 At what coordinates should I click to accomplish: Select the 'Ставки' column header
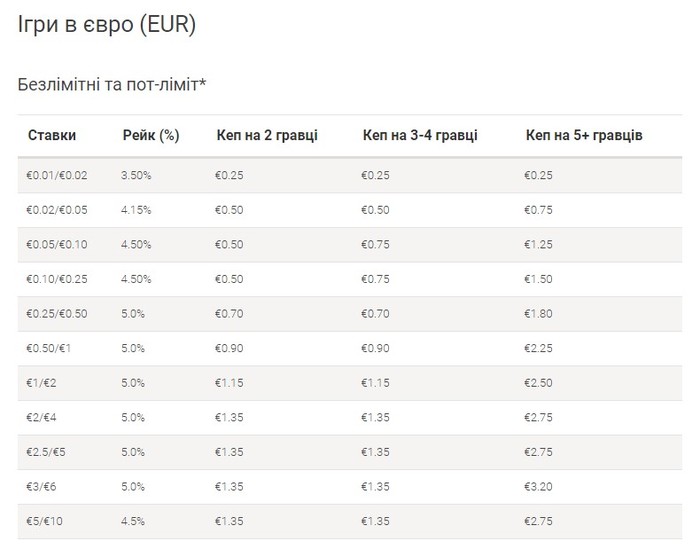click(52, 135)
